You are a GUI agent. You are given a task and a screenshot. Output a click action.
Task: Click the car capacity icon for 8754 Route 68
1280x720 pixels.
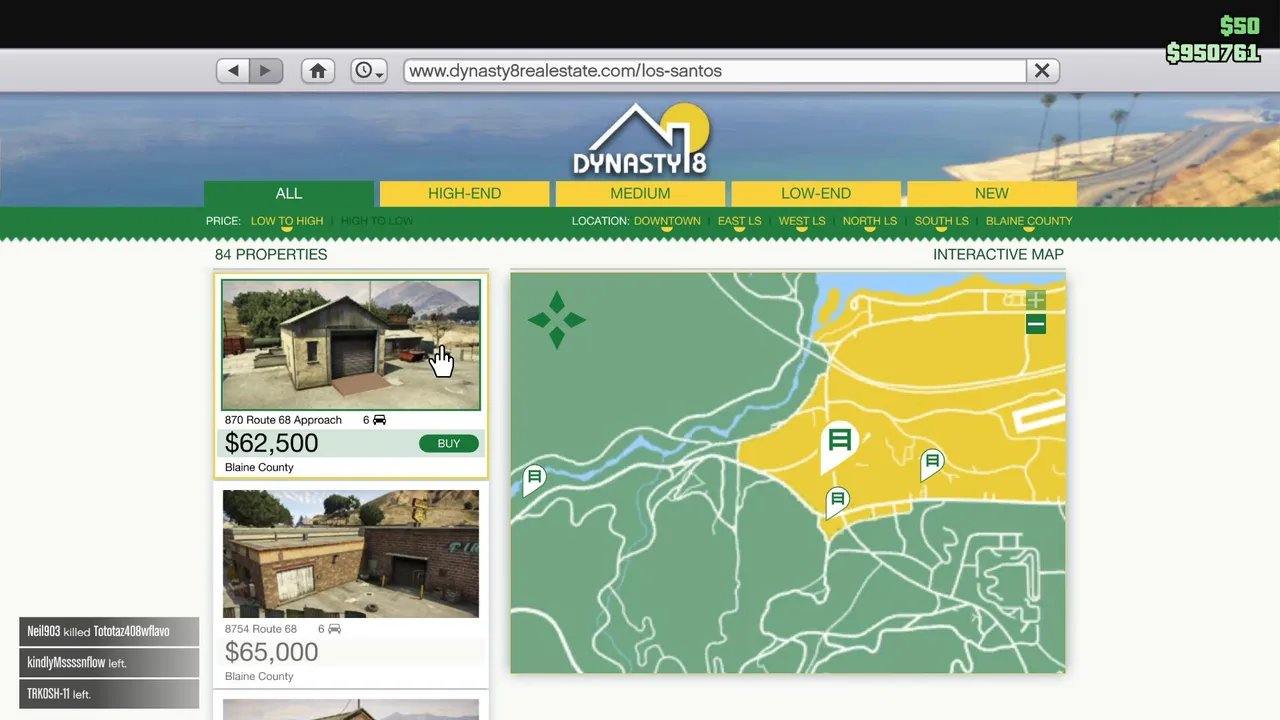335,629
